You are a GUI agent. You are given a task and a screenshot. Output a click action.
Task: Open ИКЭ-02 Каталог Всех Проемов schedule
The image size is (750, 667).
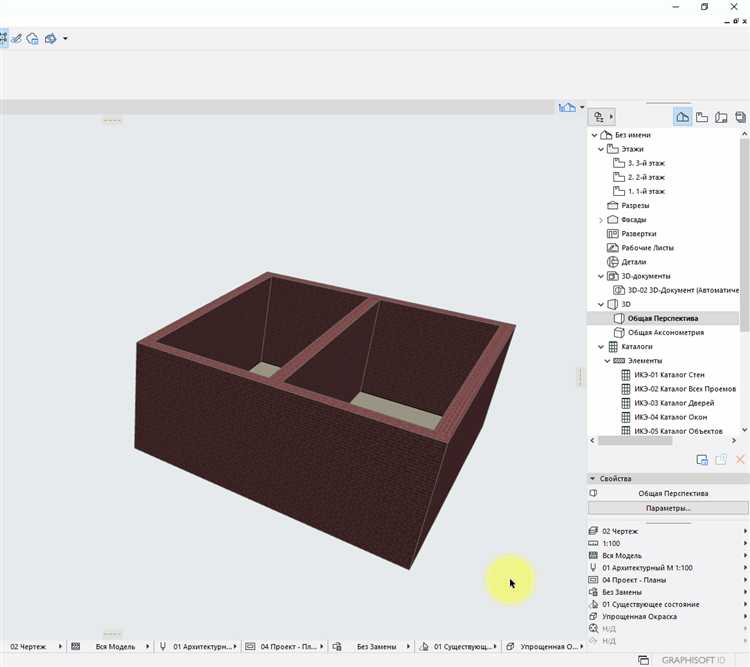684,389
